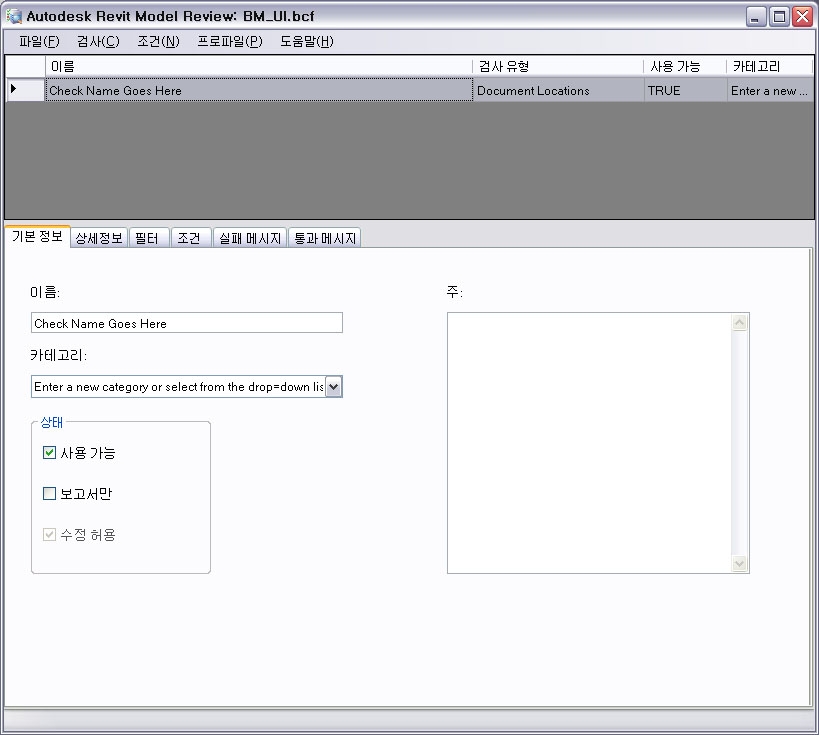Switch to the 상세정보 tab

coord(99,238)
